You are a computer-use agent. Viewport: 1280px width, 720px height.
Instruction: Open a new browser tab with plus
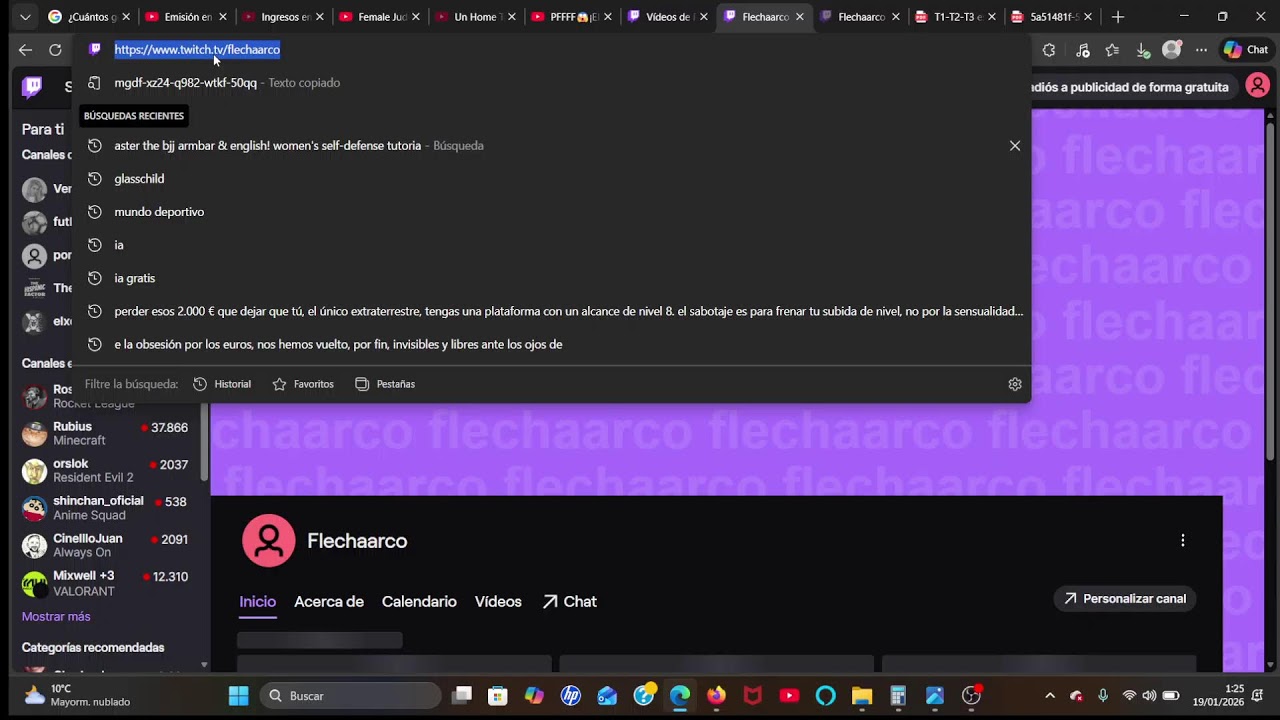pyautogui.click(x=1118, y=17)
